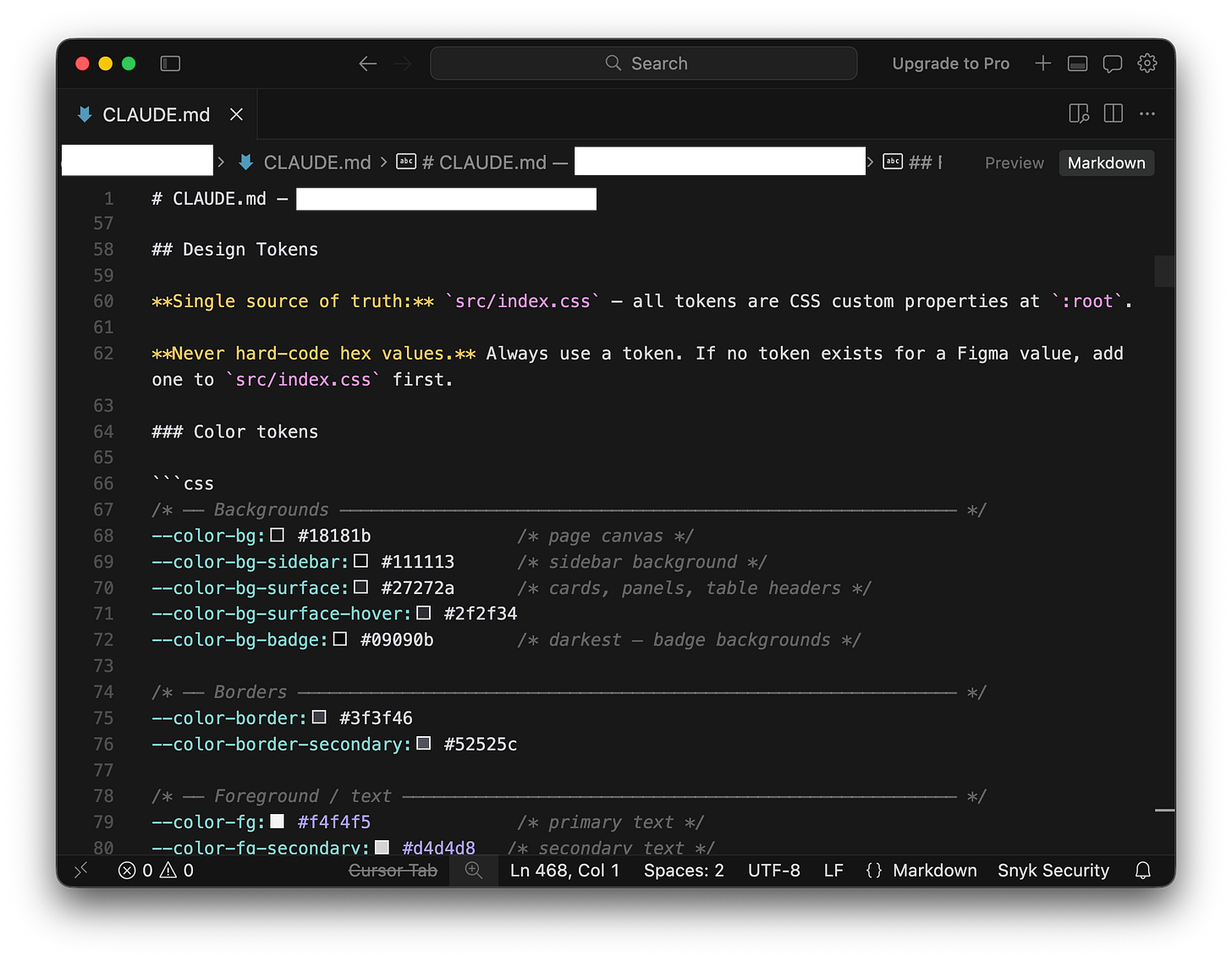Click '--color-bg-badge:' property text
This screenshot has height=962, width=1232.
240,640
